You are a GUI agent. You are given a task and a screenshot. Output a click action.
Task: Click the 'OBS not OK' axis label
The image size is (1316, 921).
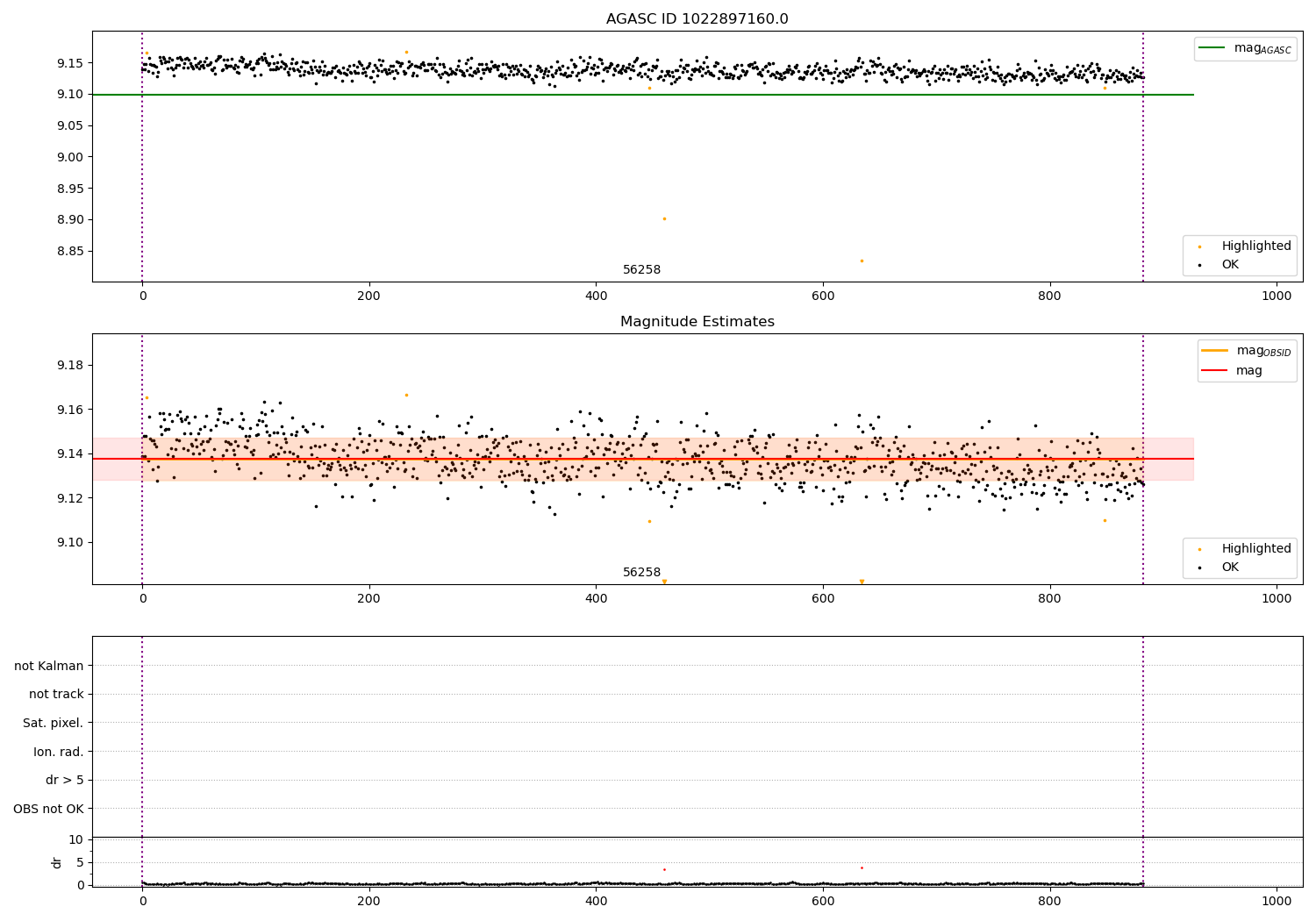[x=49, y=810]
